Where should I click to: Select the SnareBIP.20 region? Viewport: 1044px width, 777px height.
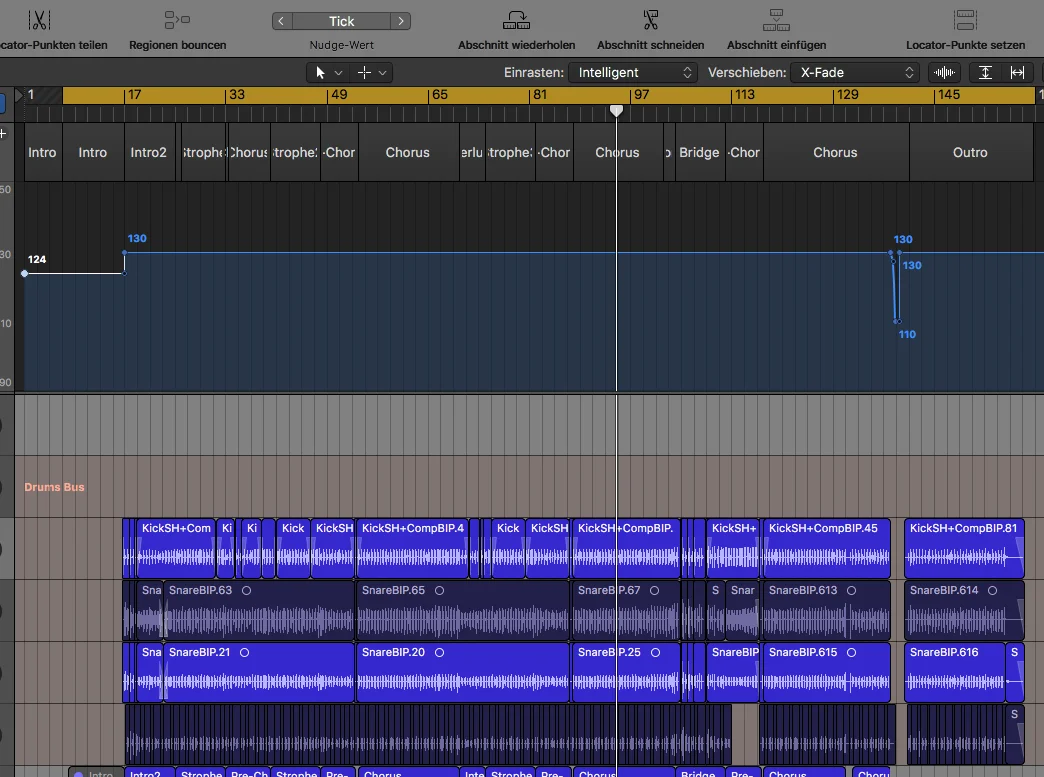tap(463, 672)
